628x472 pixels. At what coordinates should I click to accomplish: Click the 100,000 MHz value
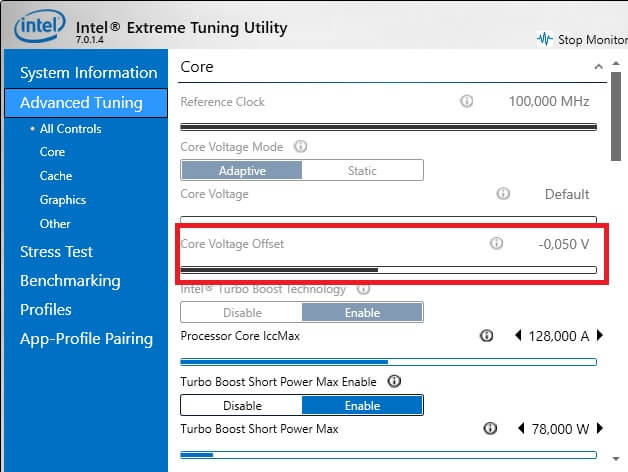click(549, 101)
